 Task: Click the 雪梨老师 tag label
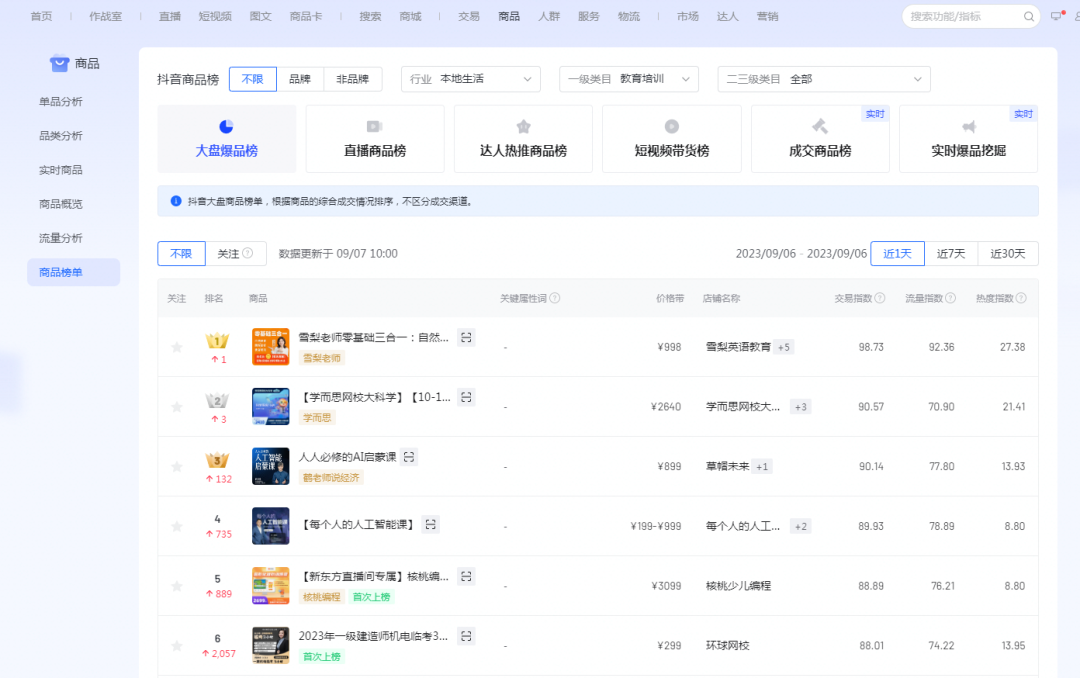322,358
